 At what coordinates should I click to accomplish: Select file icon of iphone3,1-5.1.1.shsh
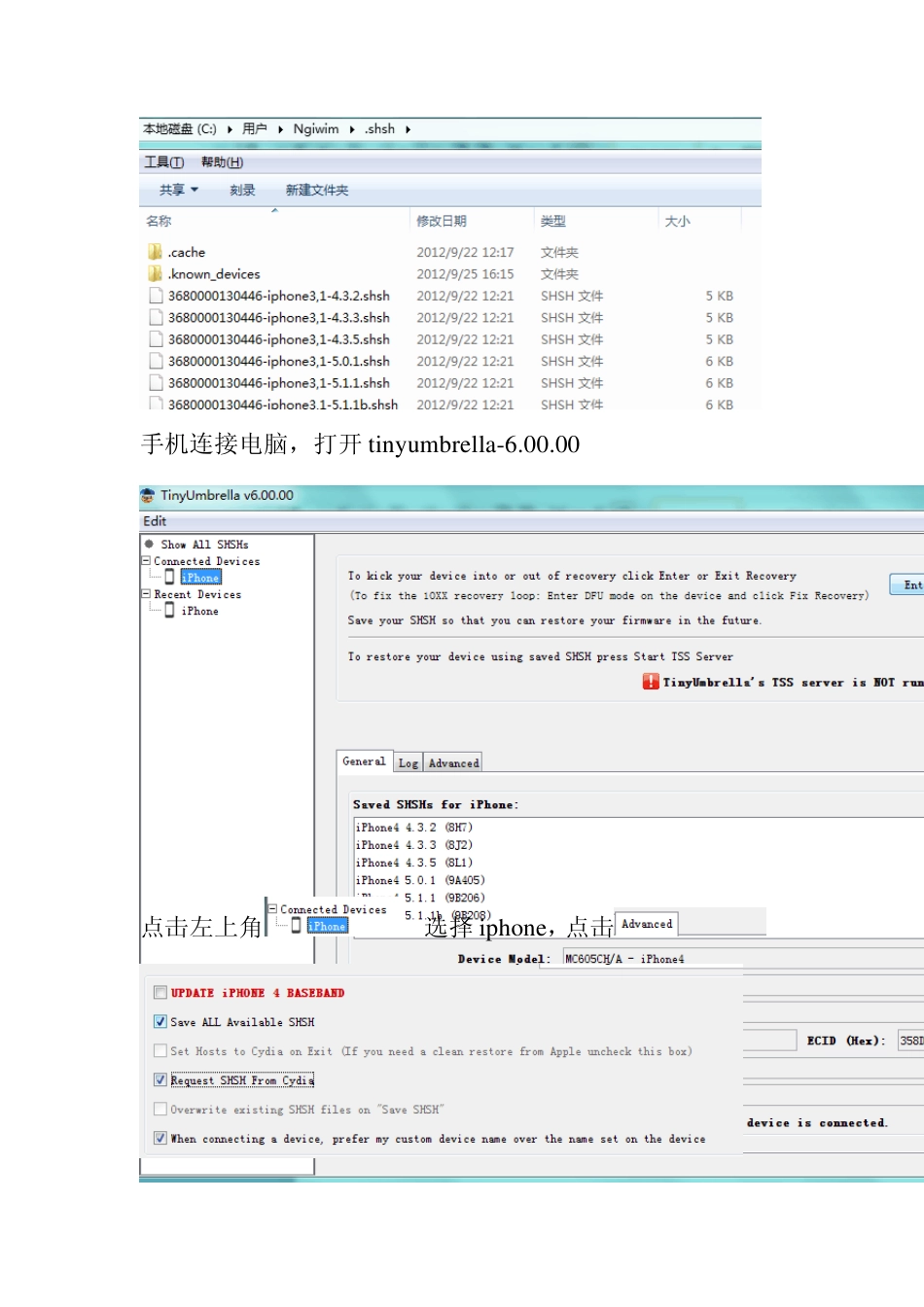tap(156, 383)
